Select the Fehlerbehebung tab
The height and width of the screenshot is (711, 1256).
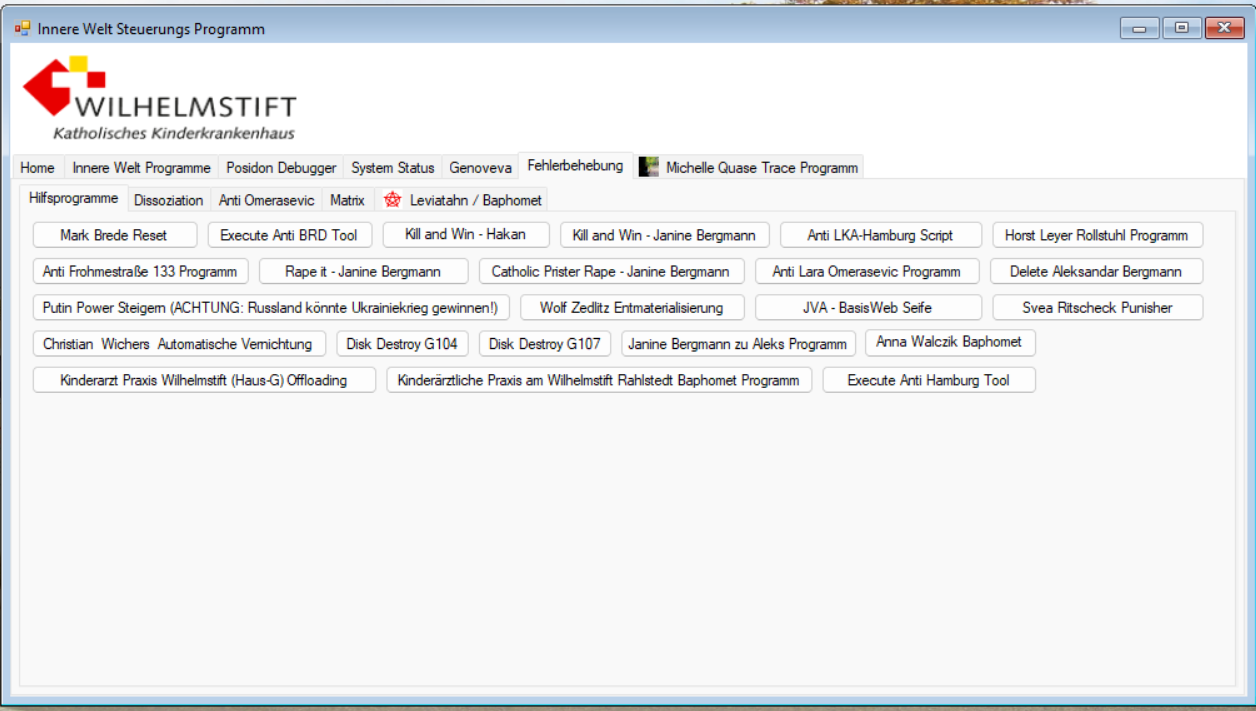coord(575,166)
